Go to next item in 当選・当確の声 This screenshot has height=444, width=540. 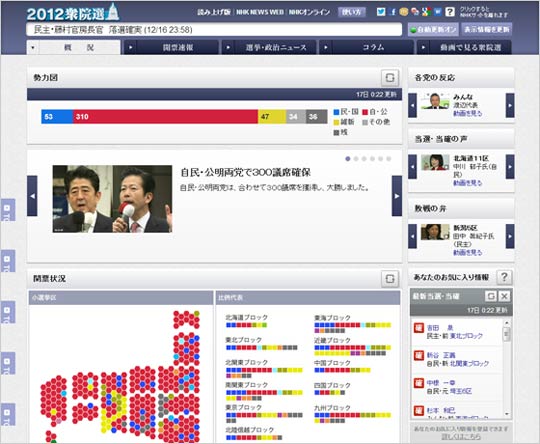[510, 167]
